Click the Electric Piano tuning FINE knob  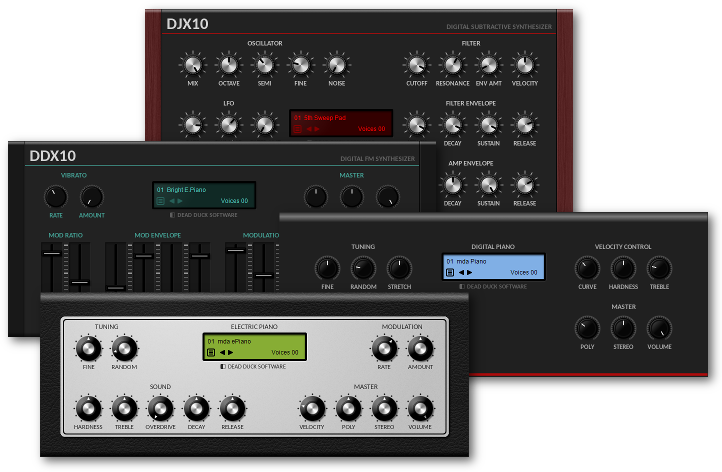[88, 349]
